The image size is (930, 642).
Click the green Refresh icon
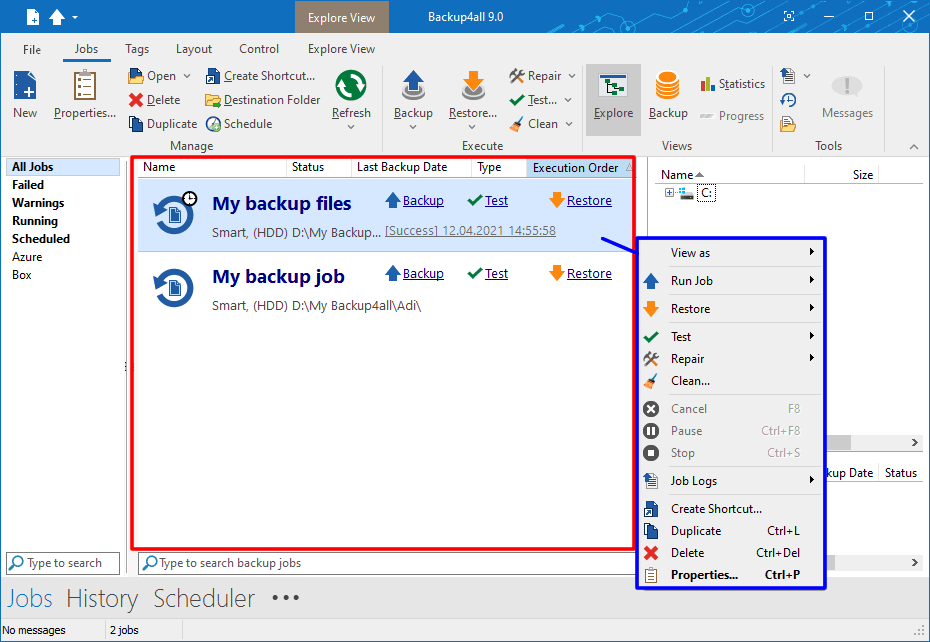pyautogui.click(x=351, y=85)
